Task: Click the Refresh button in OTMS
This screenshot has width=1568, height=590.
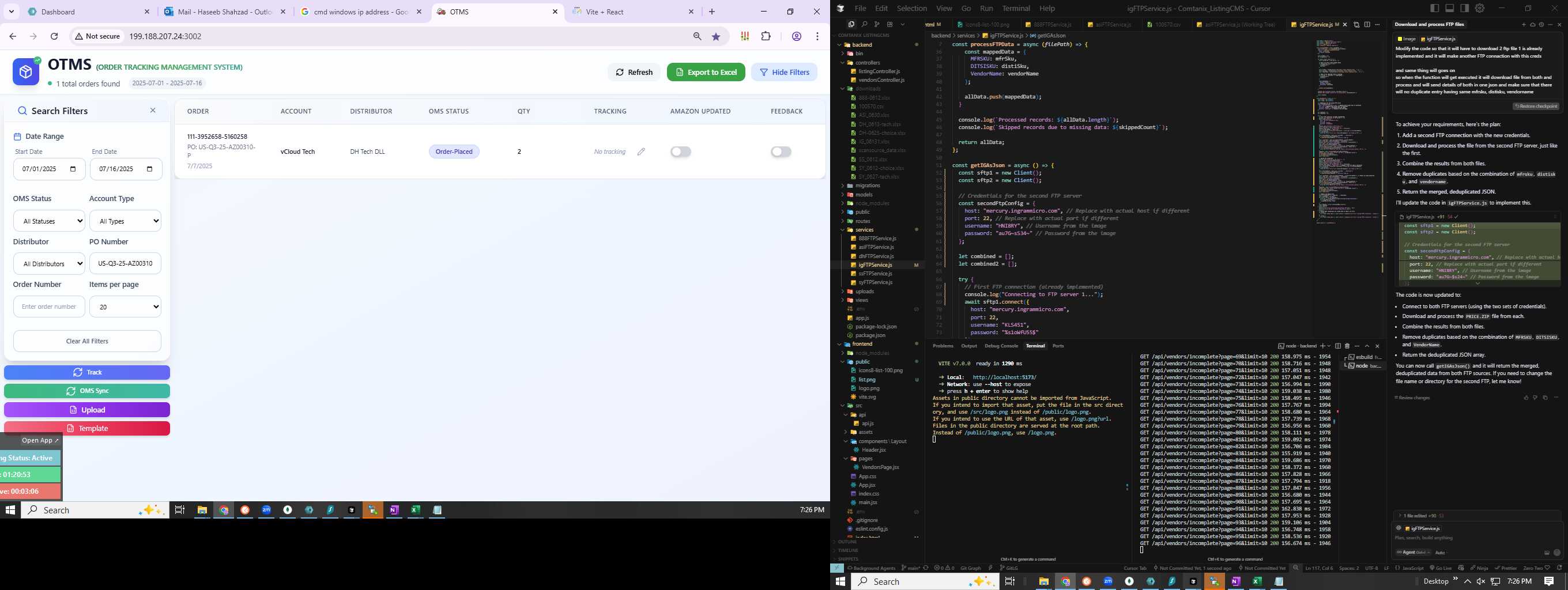Action: click(x=634, y=73)
